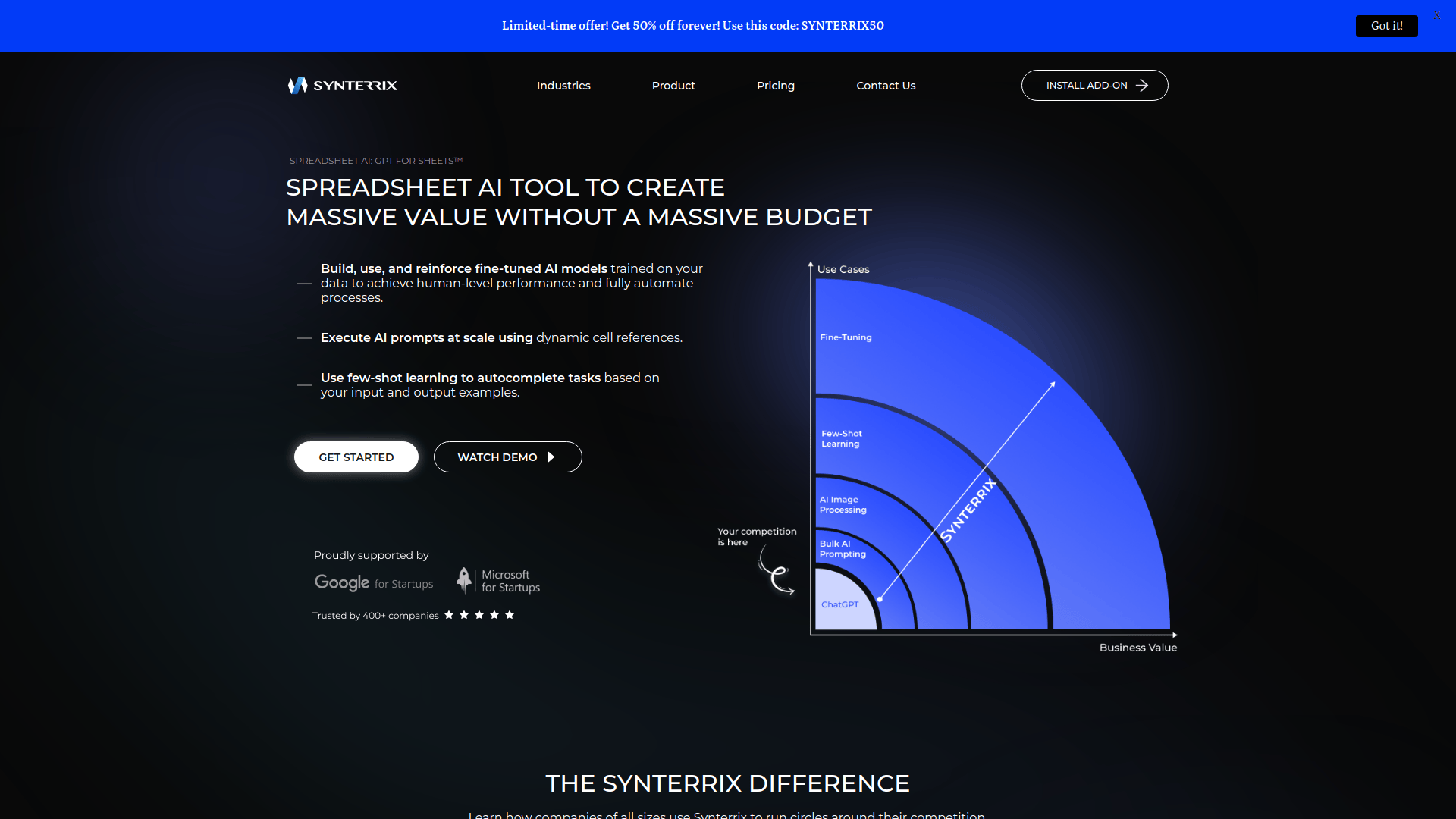Open the Industries navigation menu

pyautogui.click(x=563, y=85)
